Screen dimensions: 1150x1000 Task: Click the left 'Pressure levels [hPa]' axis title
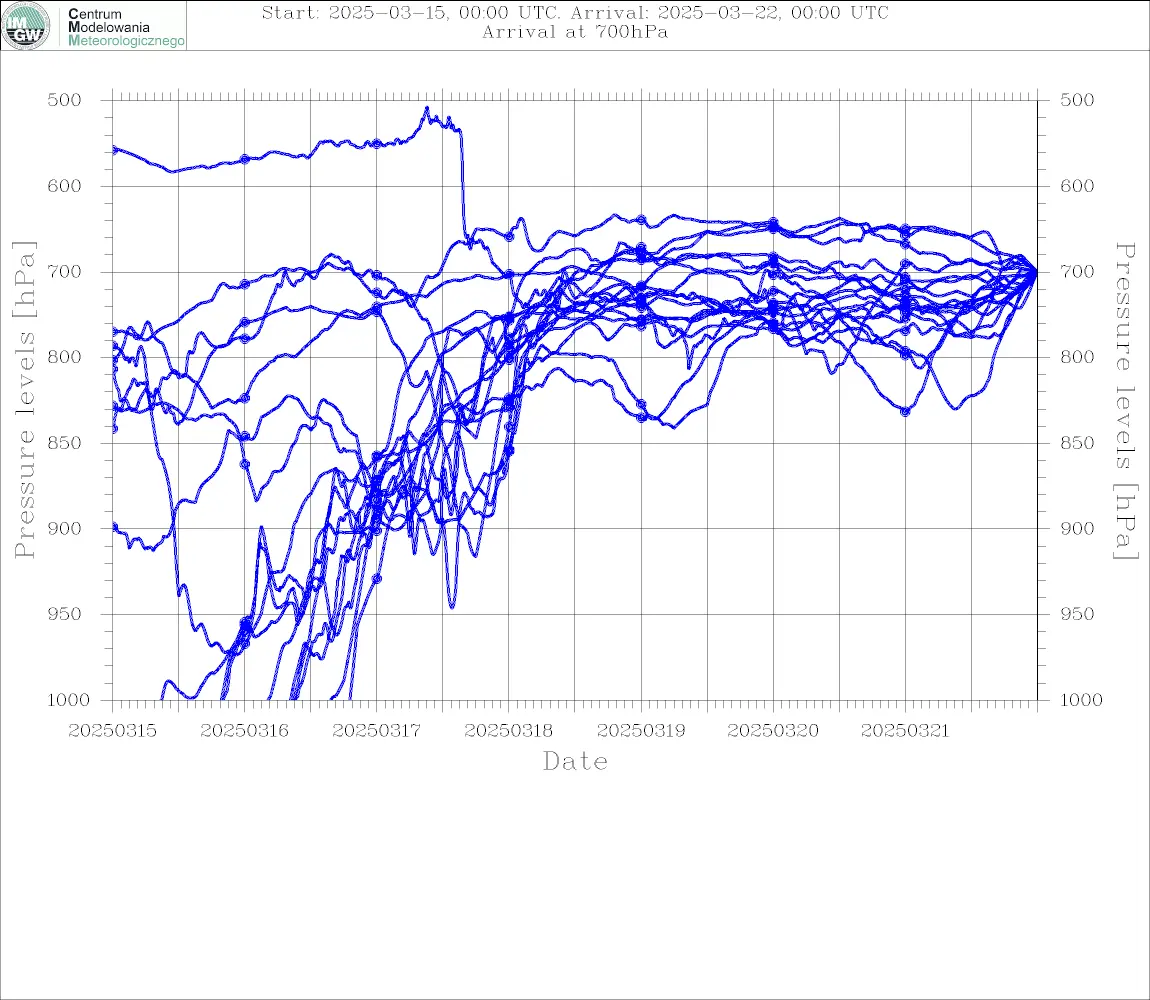25,400
